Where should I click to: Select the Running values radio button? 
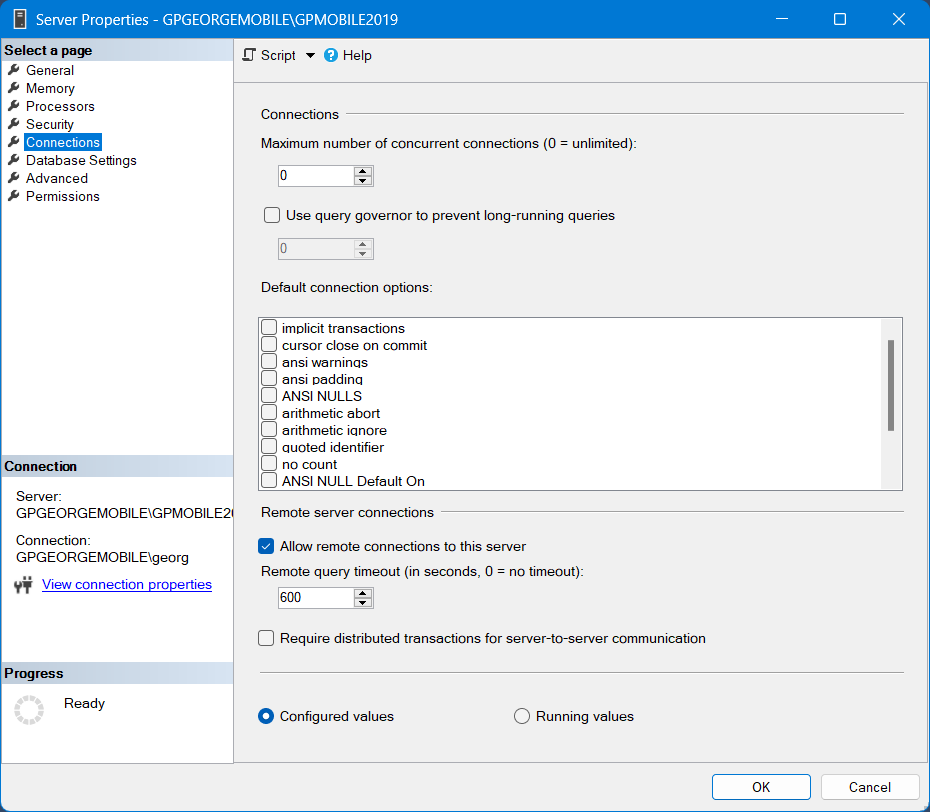click(x=522, y=716)
